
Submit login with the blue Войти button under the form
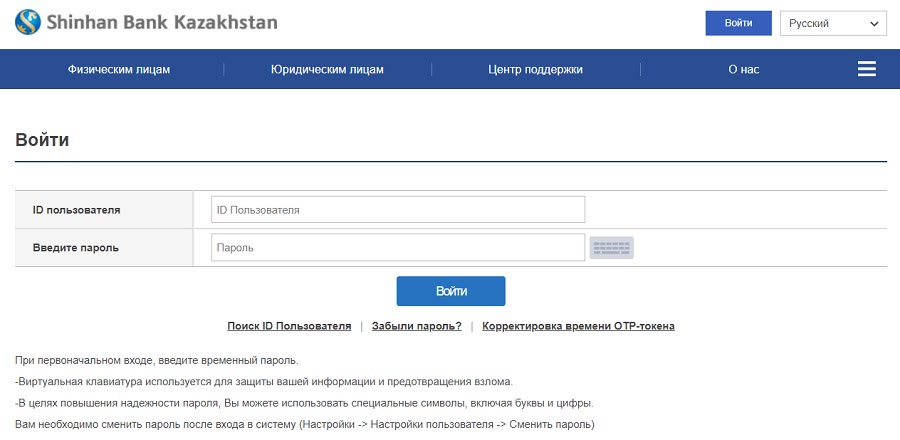451,291
